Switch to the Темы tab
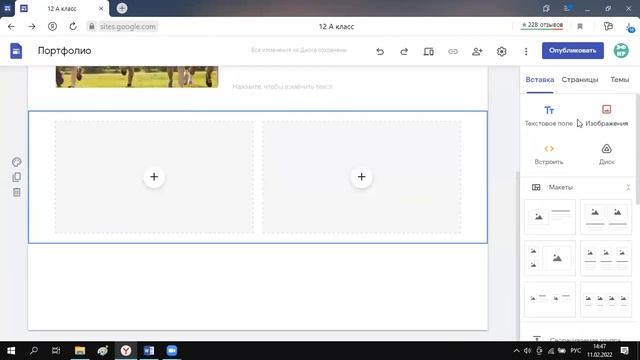 click(620, 80)
